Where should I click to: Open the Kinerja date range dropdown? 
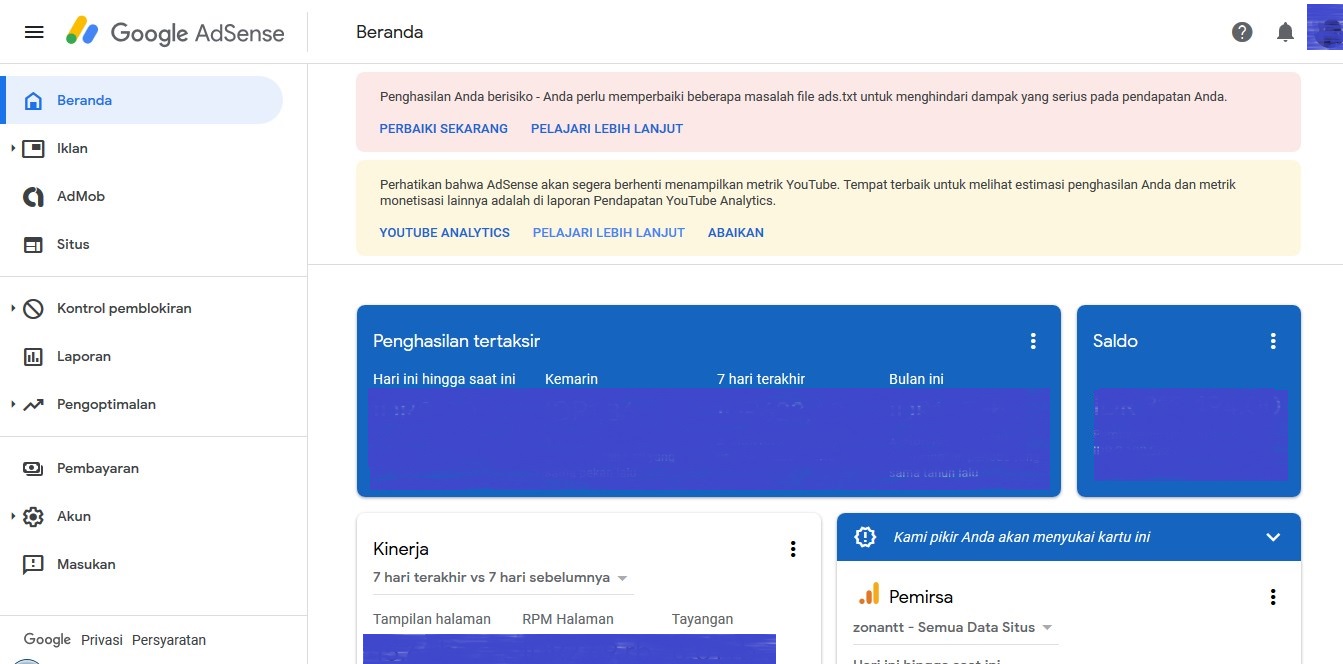click(x=501, y=578)
